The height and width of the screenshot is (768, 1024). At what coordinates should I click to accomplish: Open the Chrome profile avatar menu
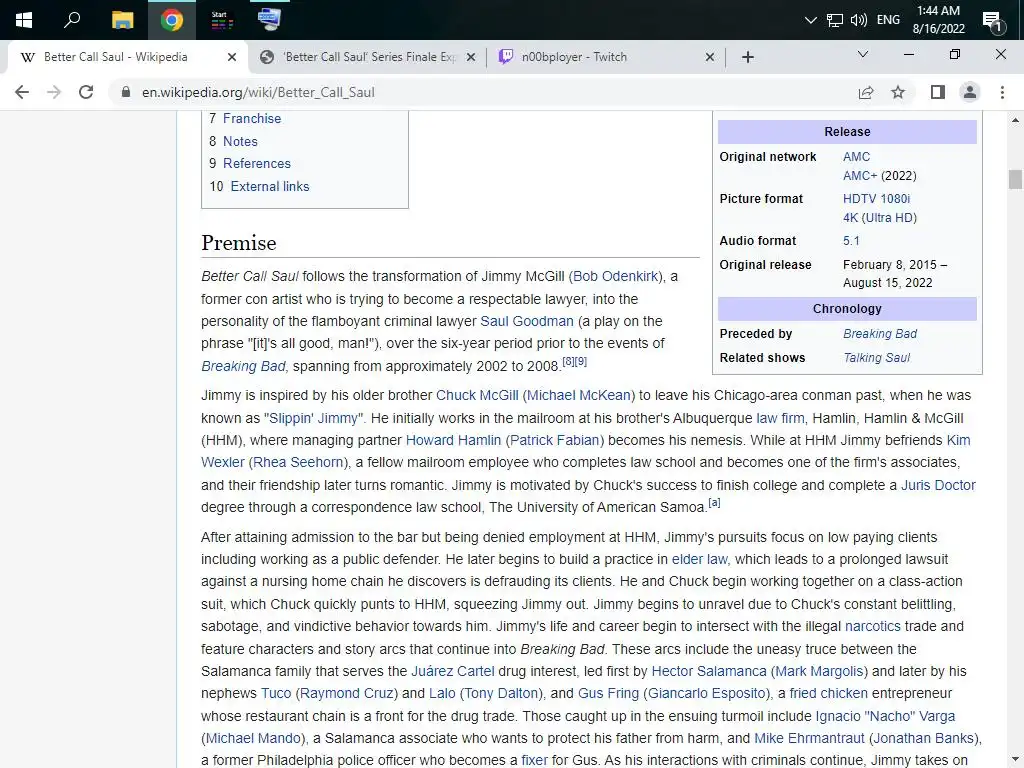click(x=970, y=92)
